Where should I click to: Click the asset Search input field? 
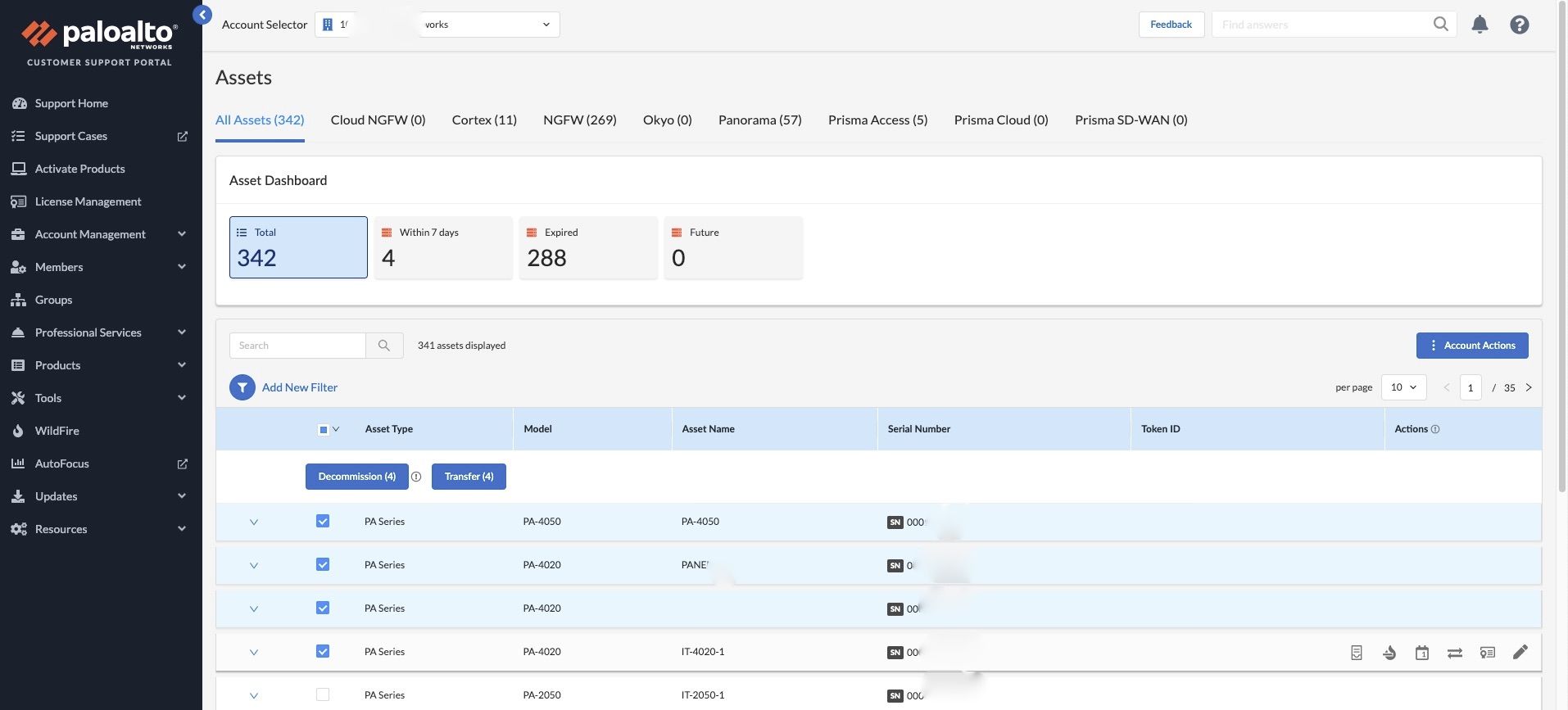click(297, 346)
